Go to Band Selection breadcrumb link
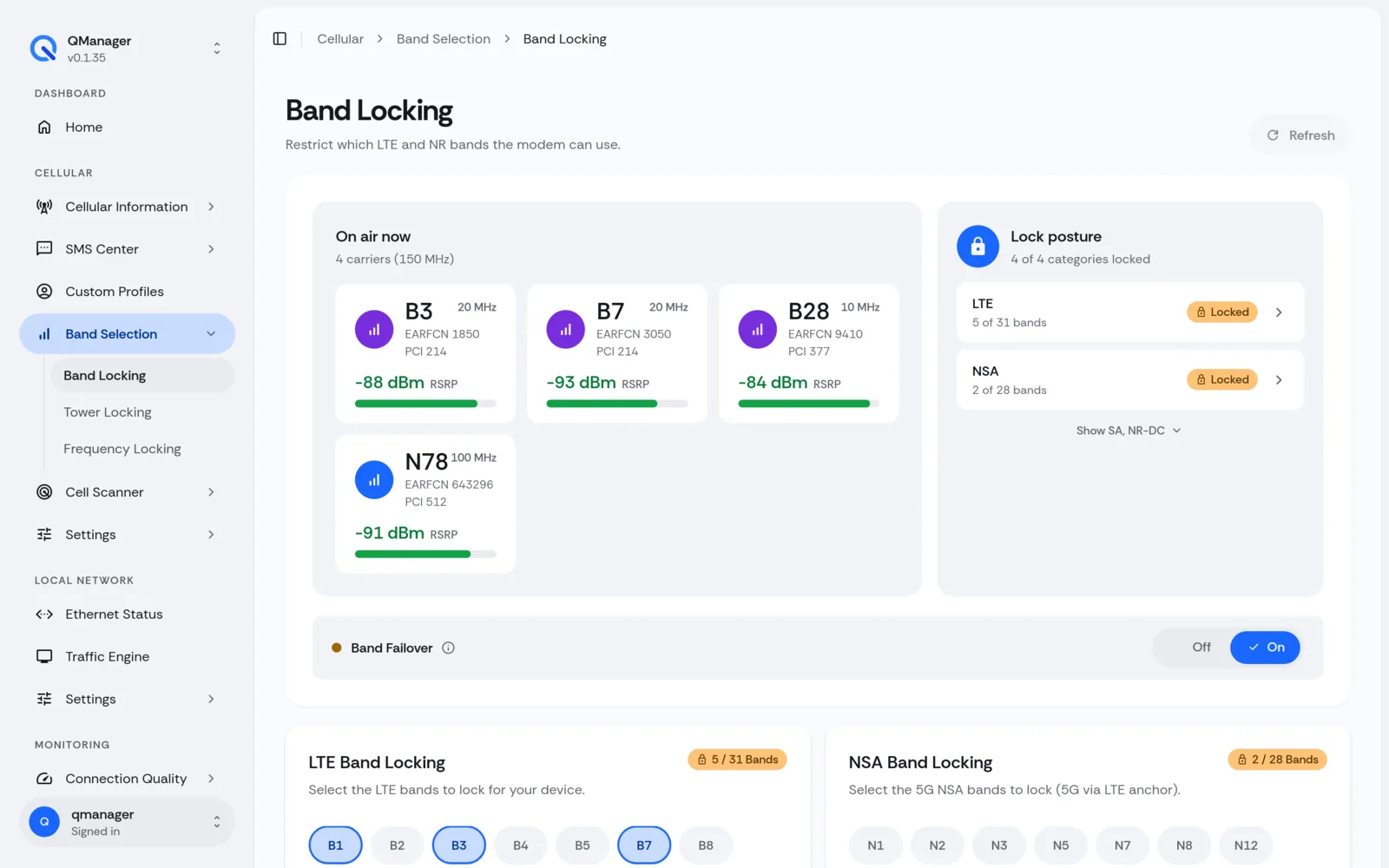1389x868 pixels. (444, 39)
